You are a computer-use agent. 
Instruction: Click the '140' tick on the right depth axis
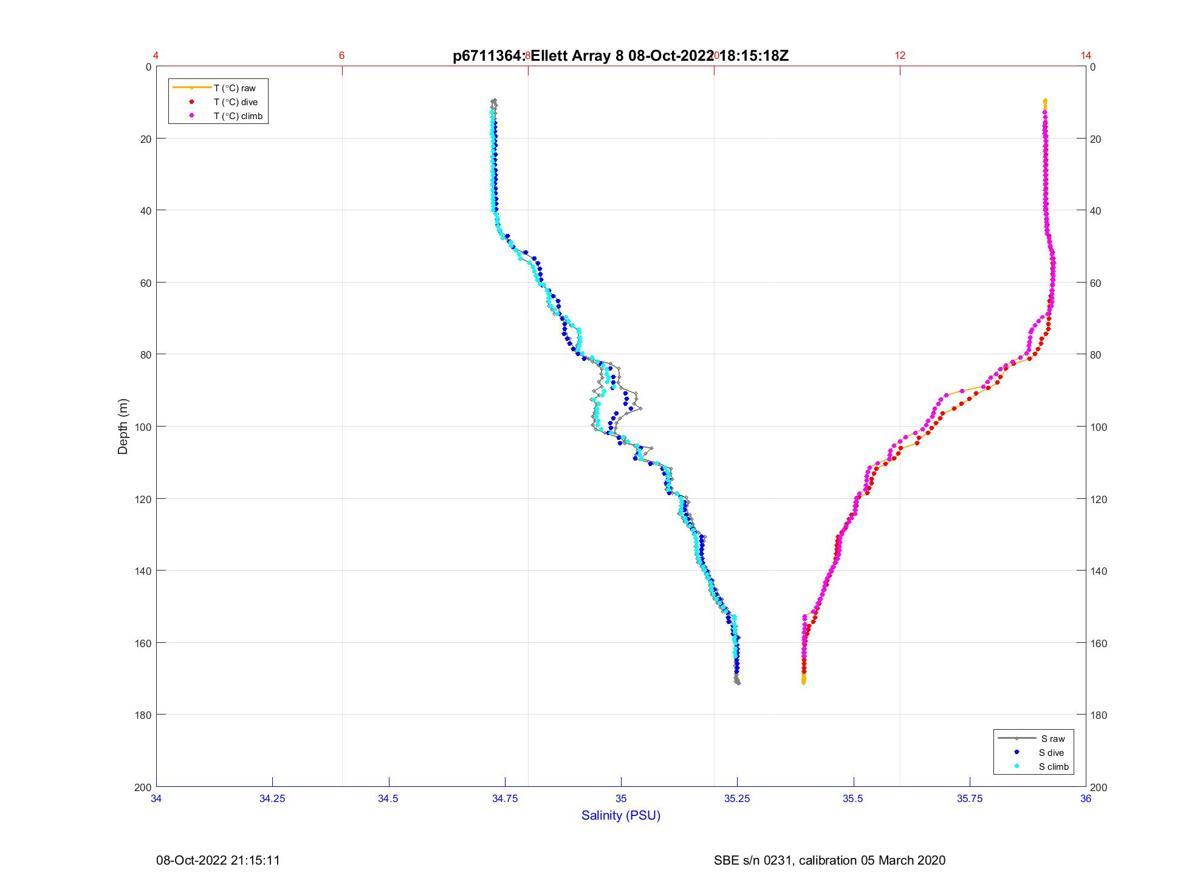tap(1100, 571)
